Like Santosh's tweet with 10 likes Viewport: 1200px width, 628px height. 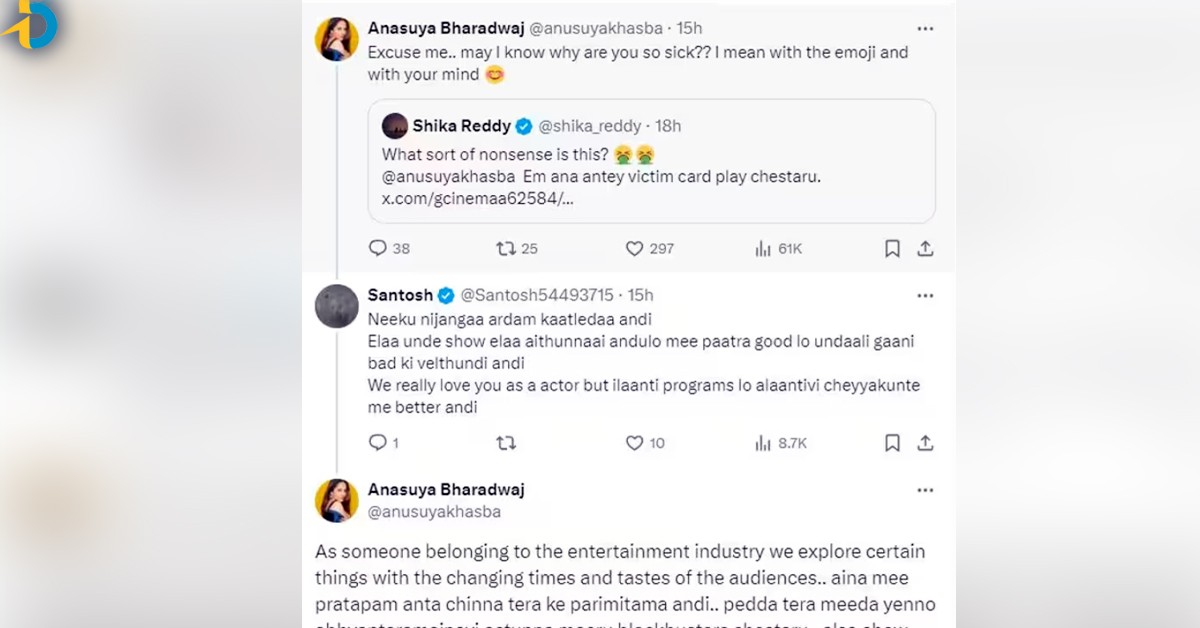(x=634, y=442)
